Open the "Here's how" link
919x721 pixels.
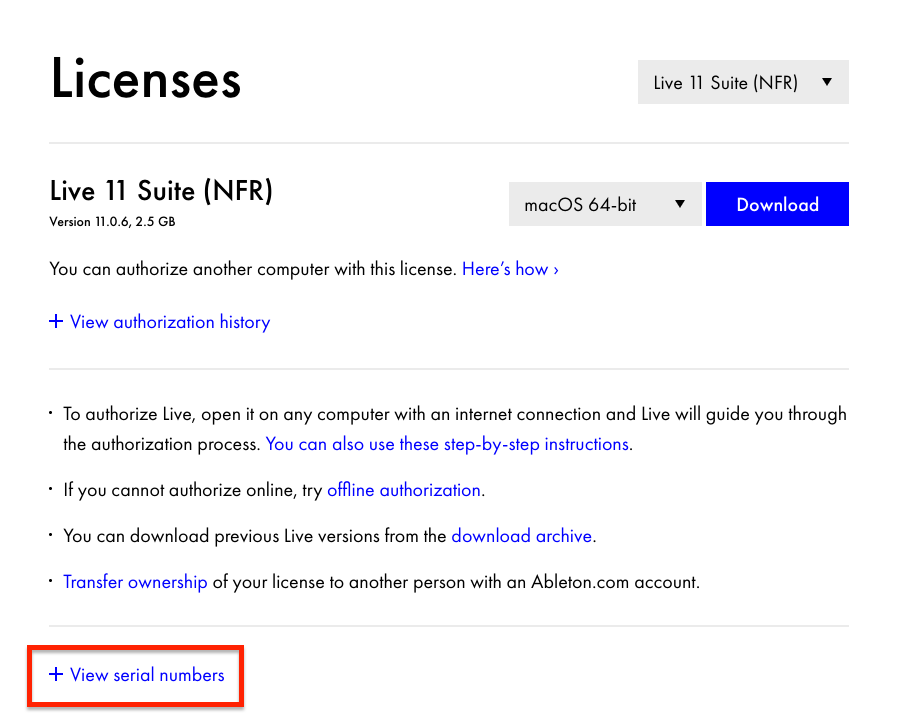tap(510, 269)
